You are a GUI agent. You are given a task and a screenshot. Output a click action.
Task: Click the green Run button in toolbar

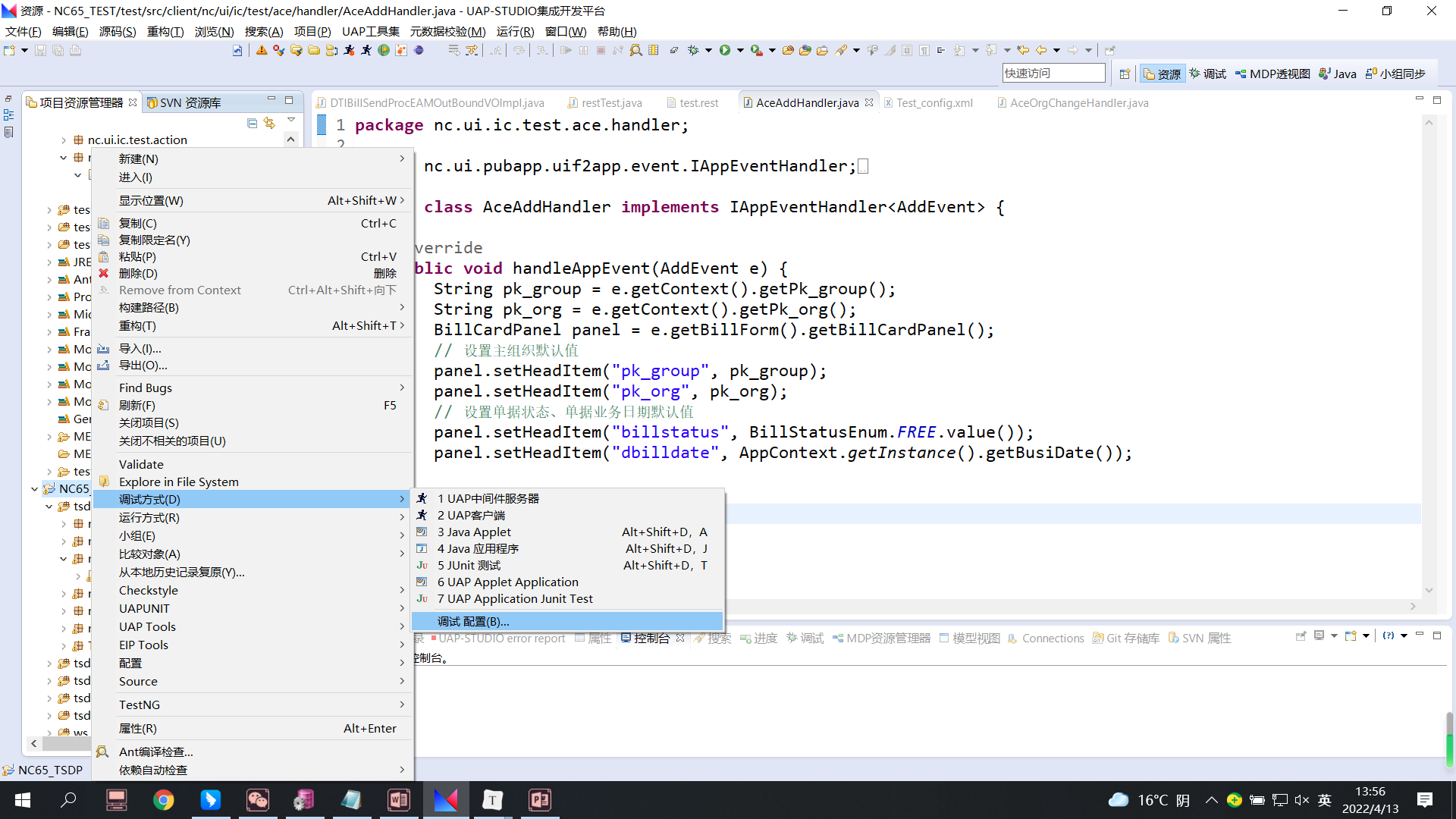[725, 50]
